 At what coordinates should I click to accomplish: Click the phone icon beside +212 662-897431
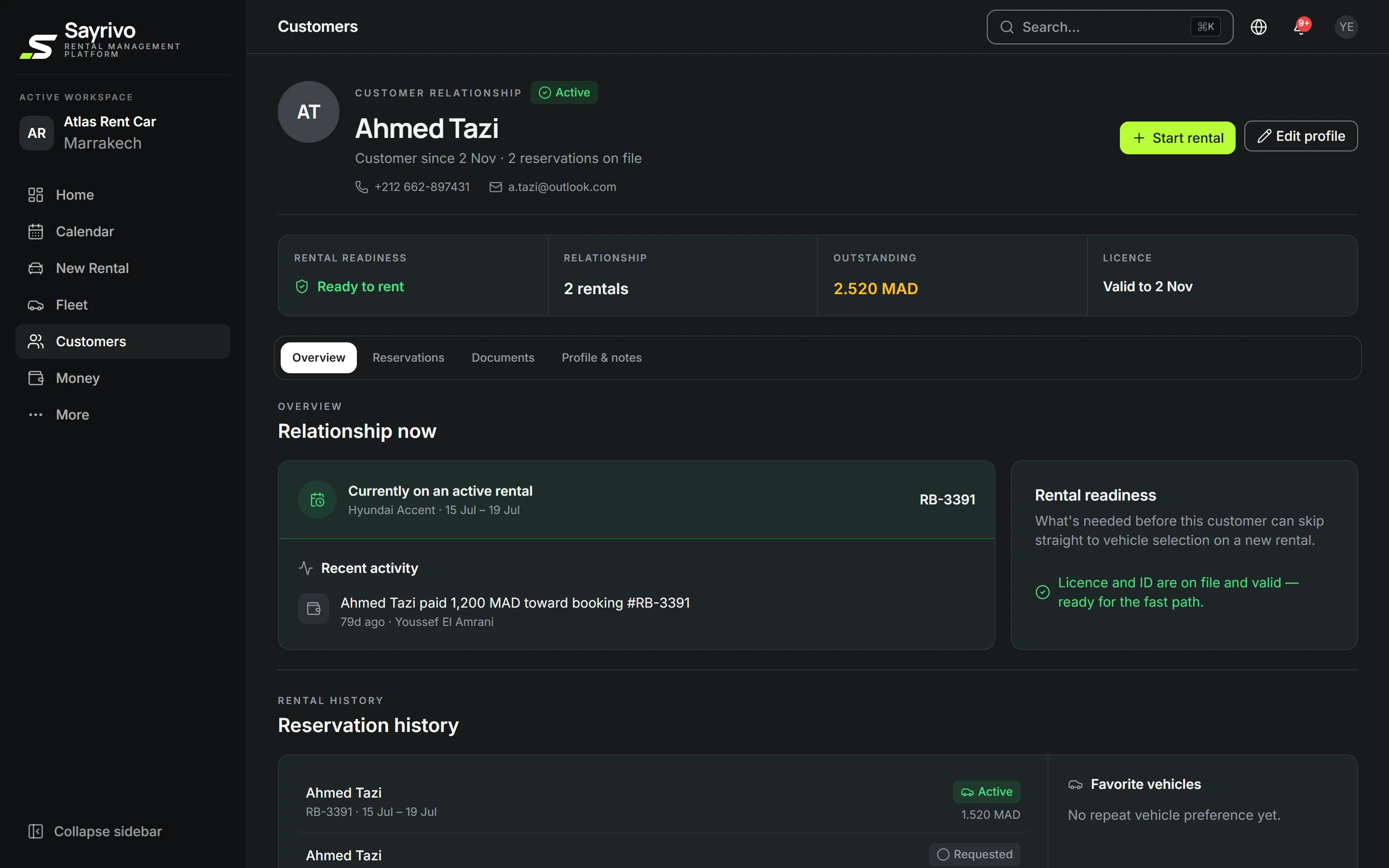coord(362,187)
